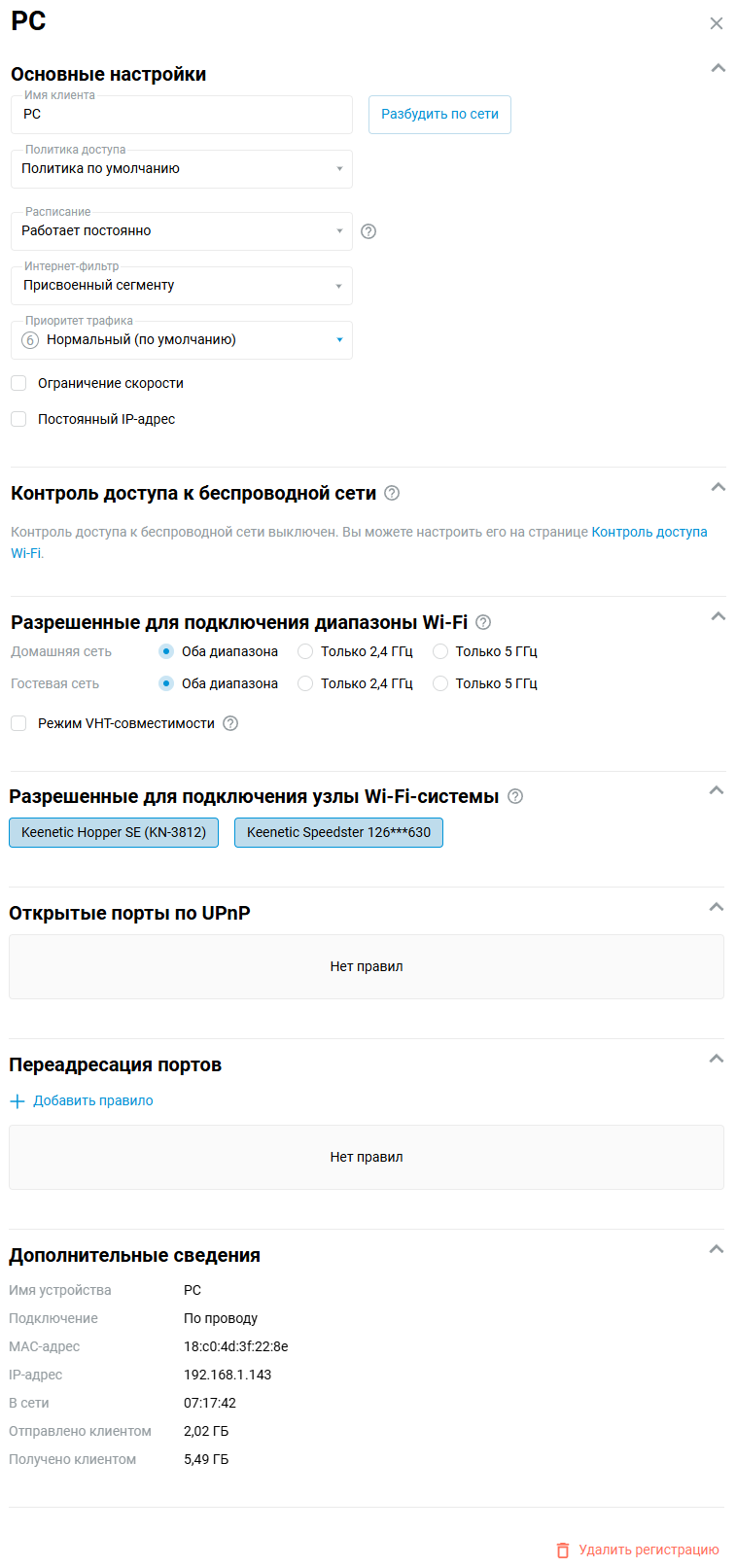Screen dimensions: 736x1568
Task: Open the traffic priority dropdown
Action: [x=182, y=340]
